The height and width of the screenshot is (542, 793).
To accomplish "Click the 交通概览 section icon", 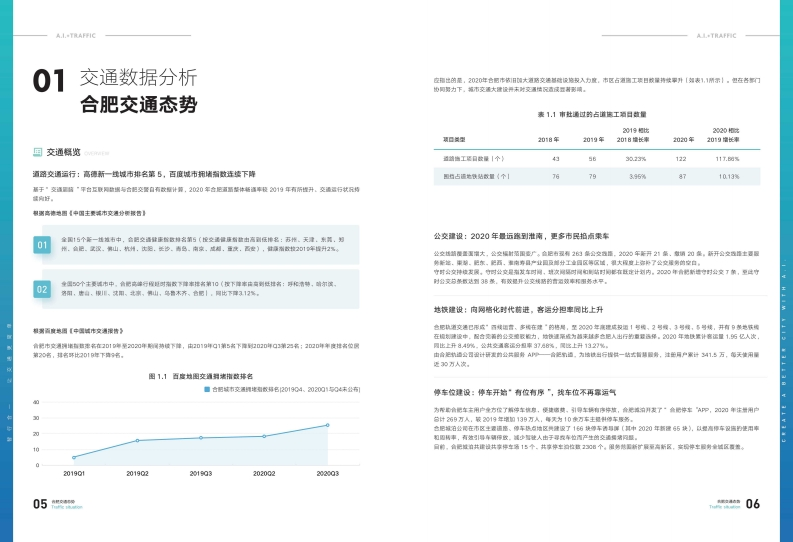I will (x=37, y=152).
